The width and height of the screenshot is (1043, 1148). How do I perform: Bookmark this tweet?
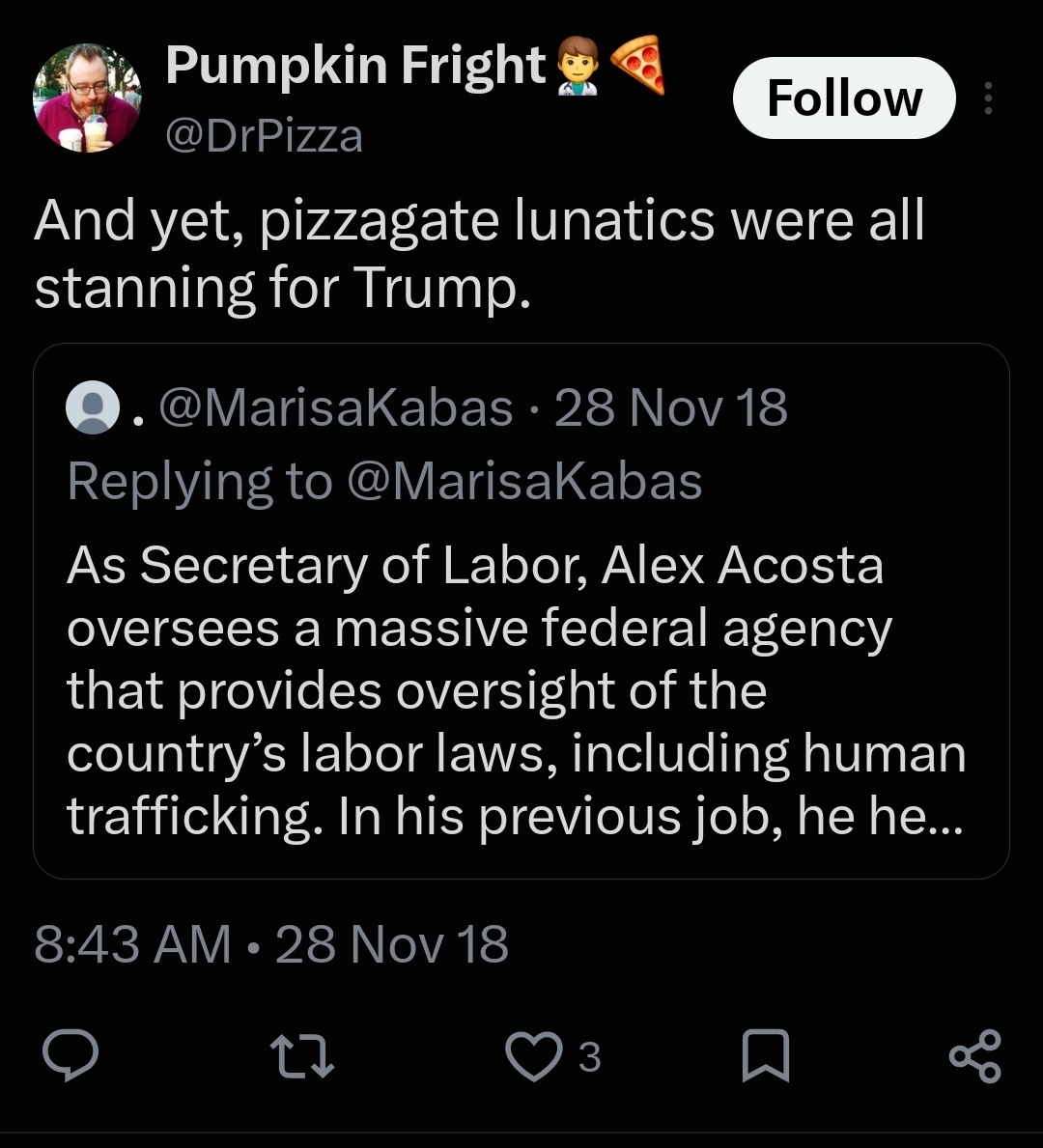tap(766, 1055)
